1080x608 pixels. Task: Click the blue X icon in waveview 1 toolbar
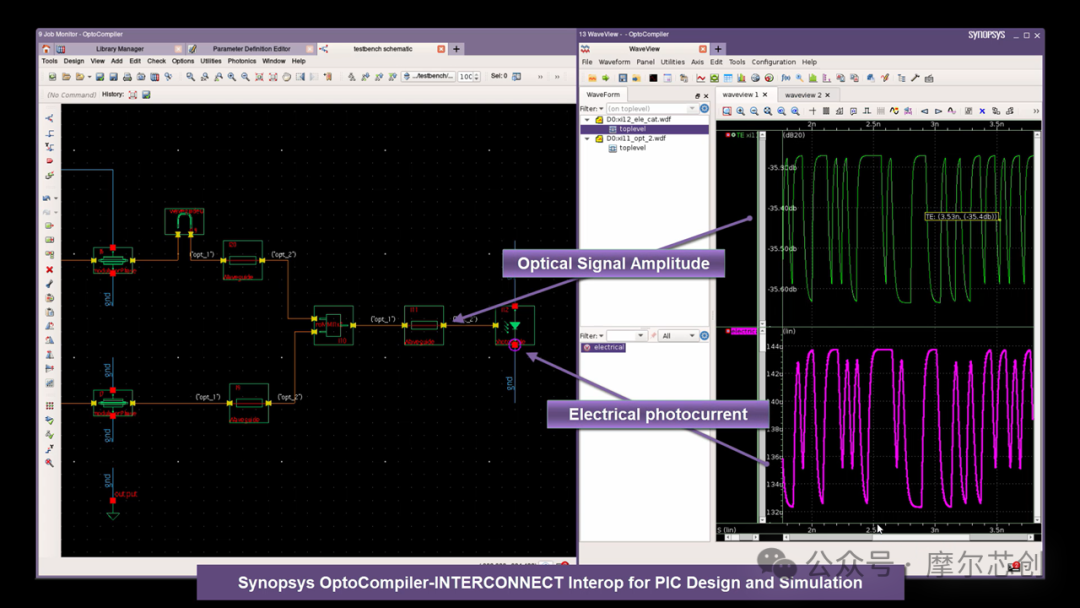click(982, 111)
